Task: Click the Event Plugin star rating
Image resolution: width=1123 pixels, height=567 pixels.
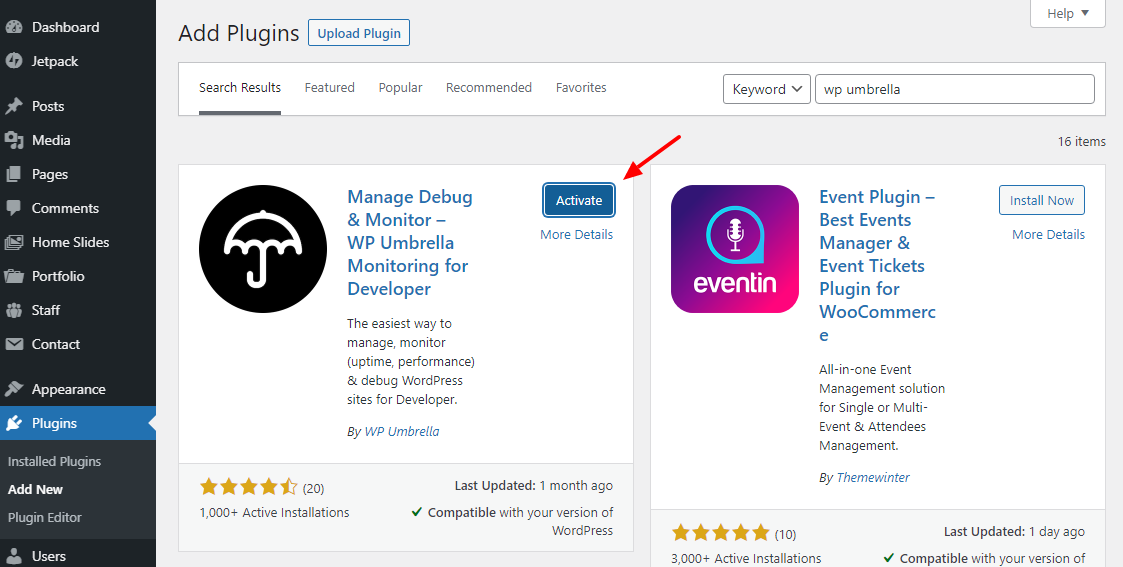Action: point(720,533)
